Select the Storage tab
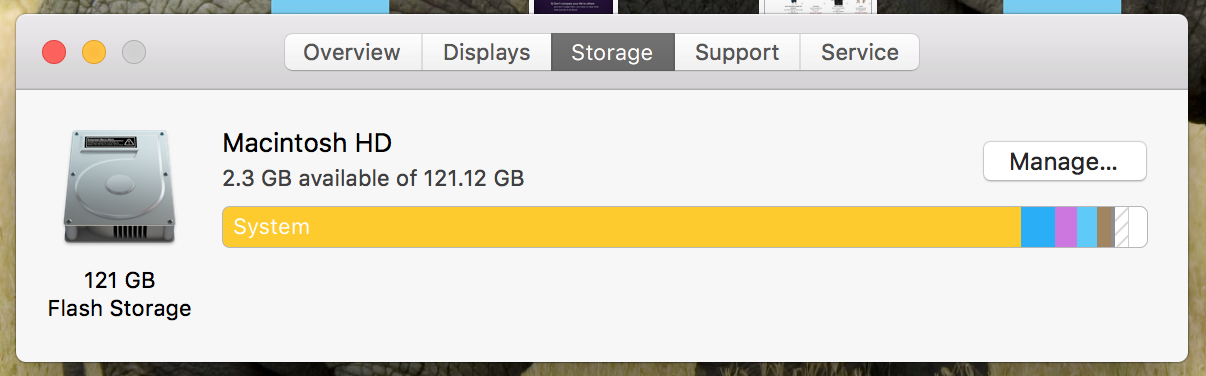This screenshot has height=376, width=1206. [x=612, y=52]
